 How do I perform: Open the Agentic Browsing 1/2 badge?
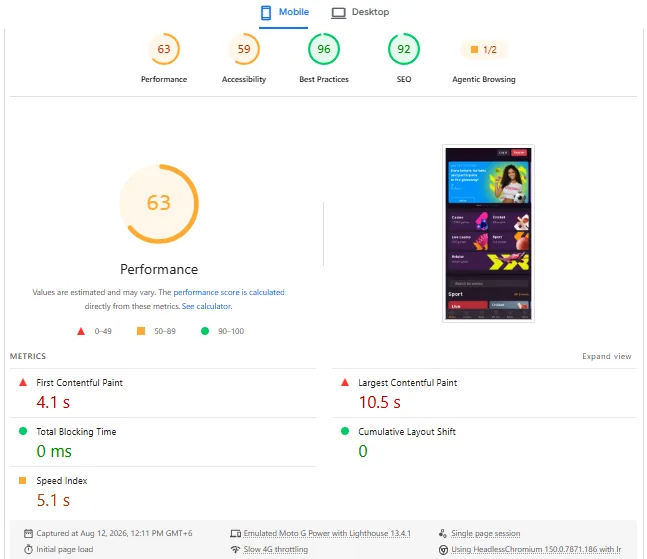pyautogui.click(x=484, y=50)
